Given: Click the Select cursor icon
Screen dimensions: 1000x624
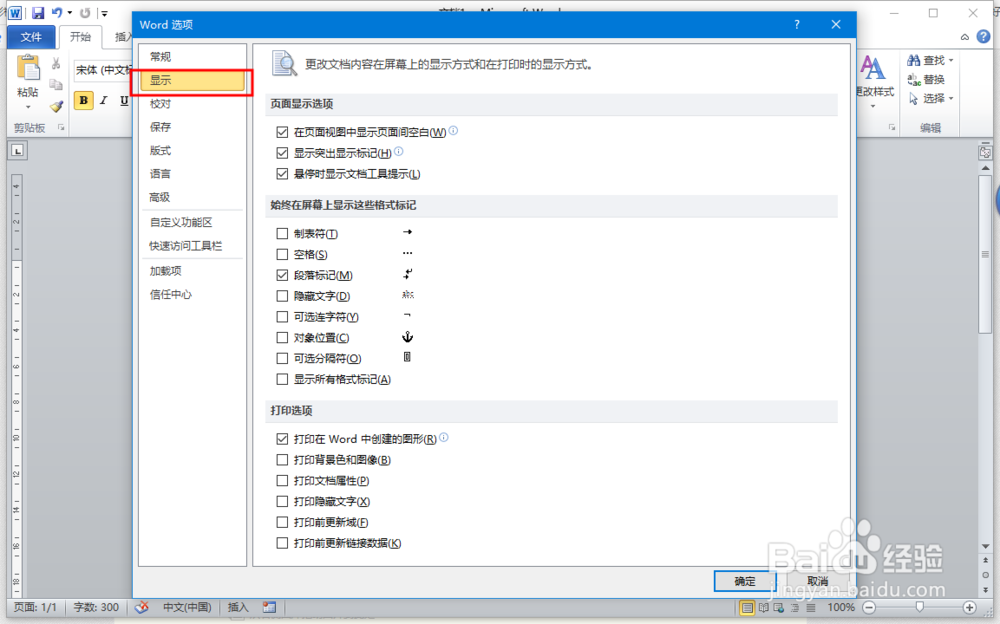Looking at the screenshot, I should pyautogui.click(x=913, y=98).
